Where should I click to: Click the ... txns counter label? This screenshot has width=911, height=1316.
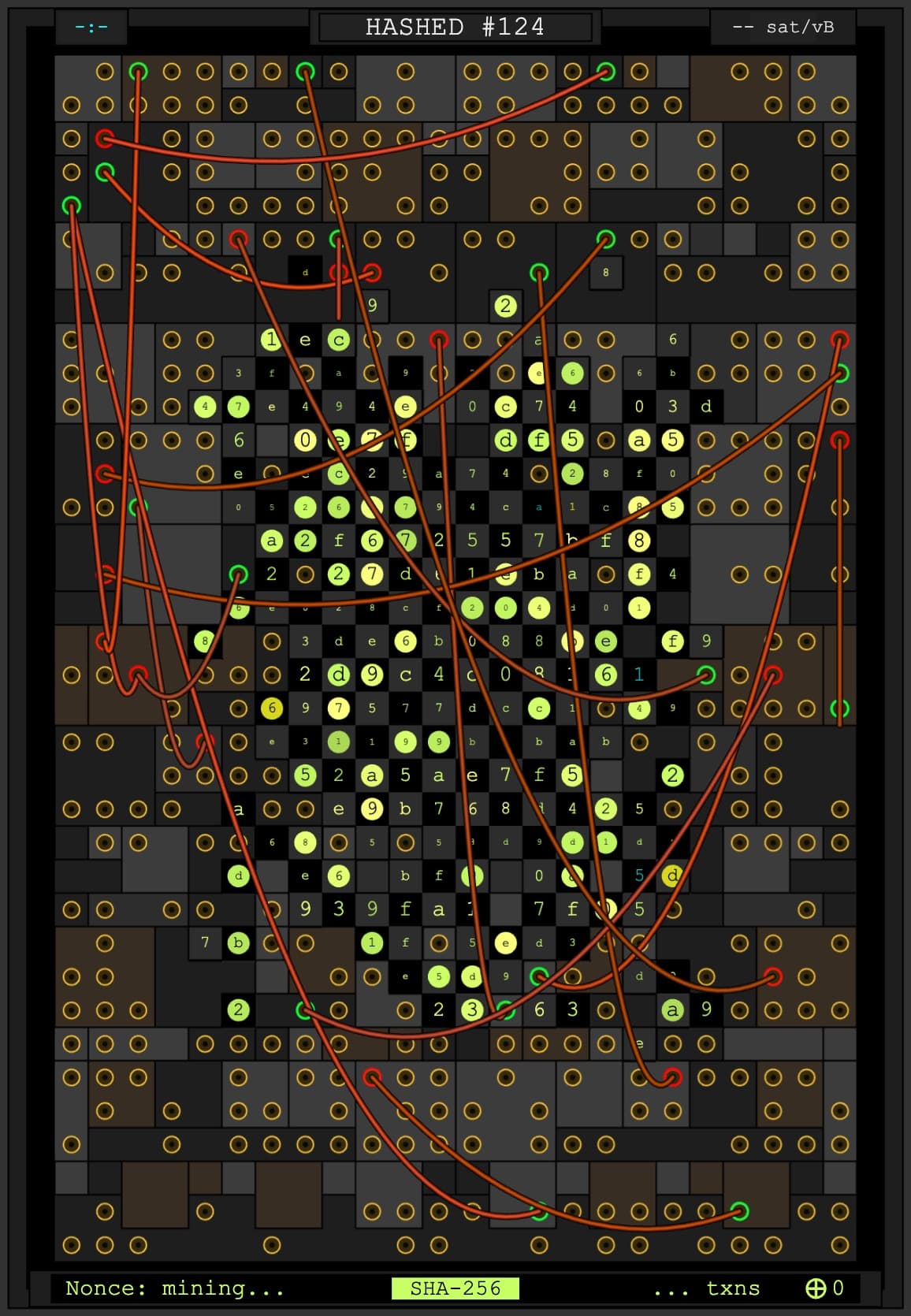pos(706,1288)
